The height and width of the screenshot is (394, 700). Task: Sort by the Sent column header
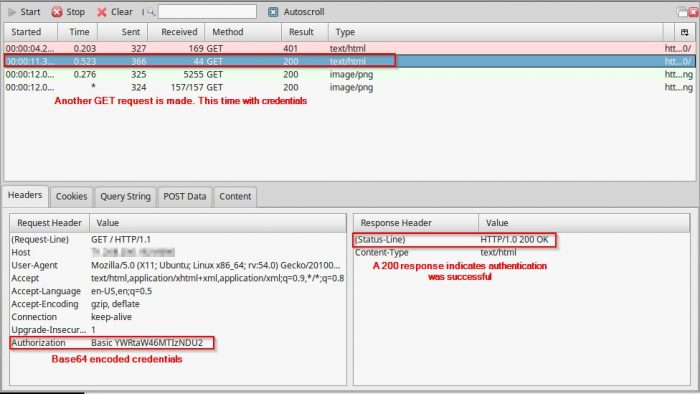(x=123, y=32)
